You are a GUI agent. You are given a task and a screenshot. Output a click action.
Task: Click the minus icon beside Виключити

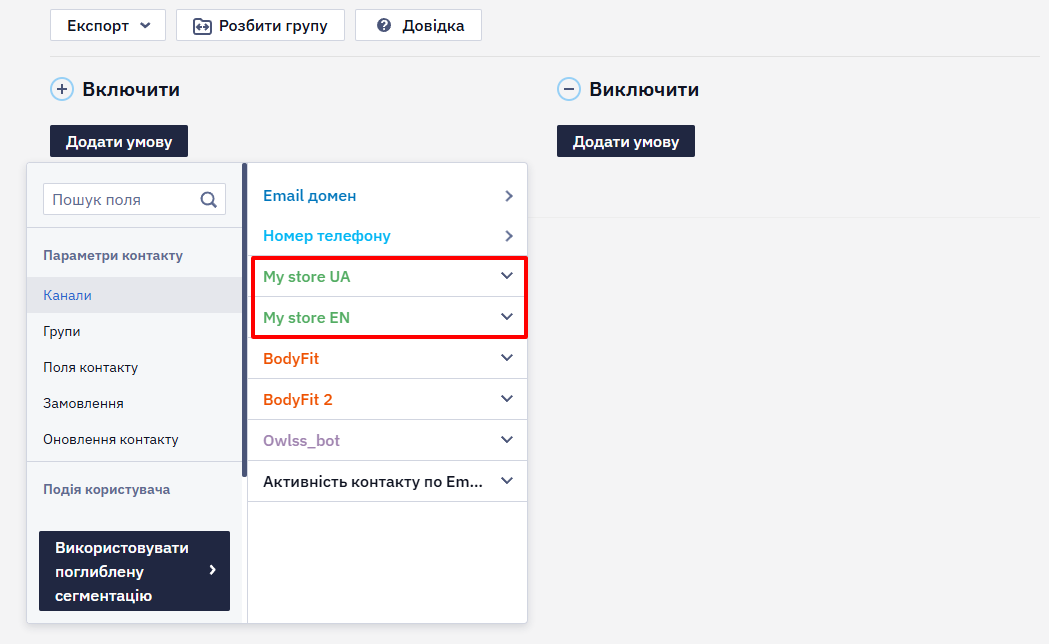[x=569, y=89]
